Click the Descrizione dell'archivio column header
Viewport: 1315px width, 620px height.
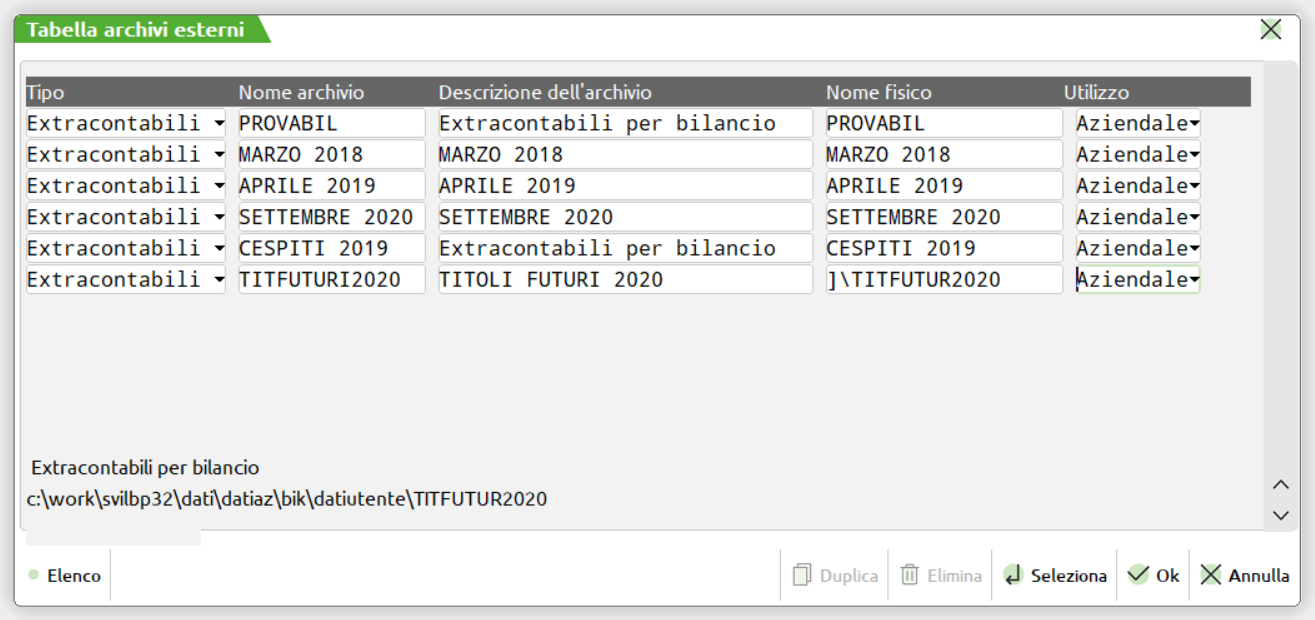pyautogui.click(x=545, y=93)
